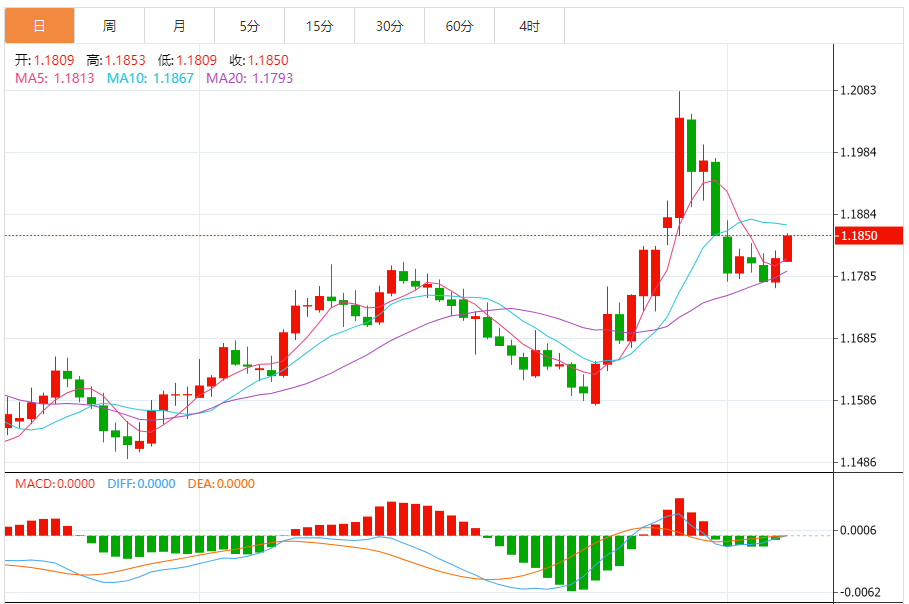This screenshot has height=604, width=909.
Task: Switch to the 周 weekly tab
Action: [110, 26]
